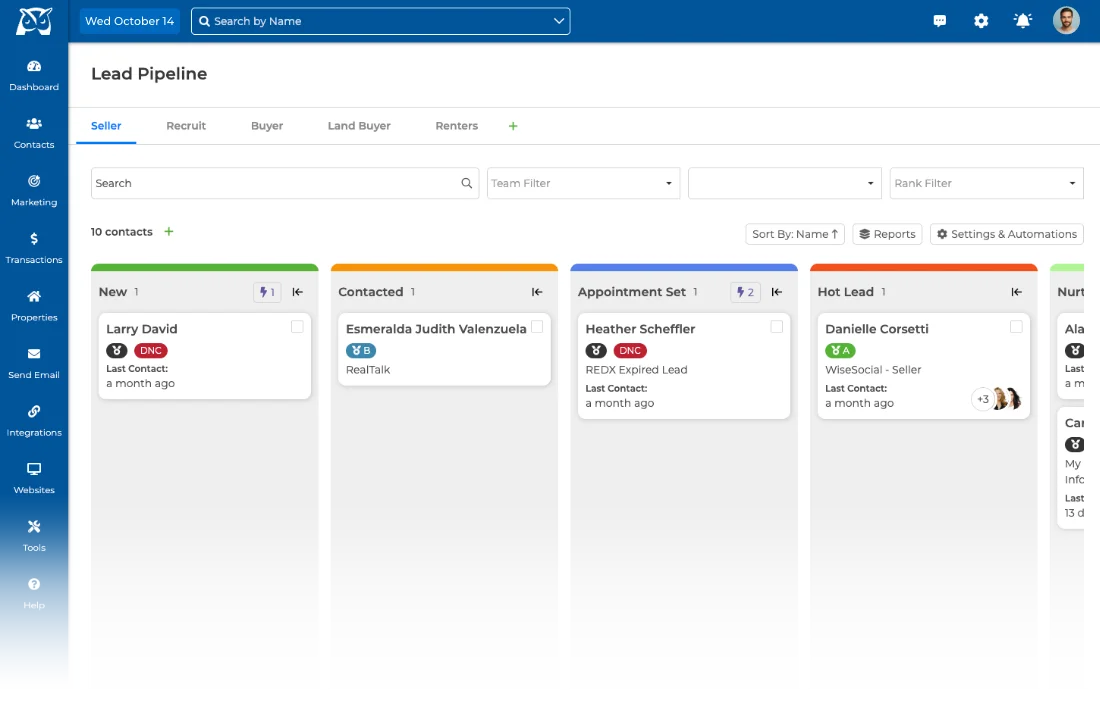The image size is (1100, 702).
Task: Switch to the Land Buyer tab
Action: [359, 126]
